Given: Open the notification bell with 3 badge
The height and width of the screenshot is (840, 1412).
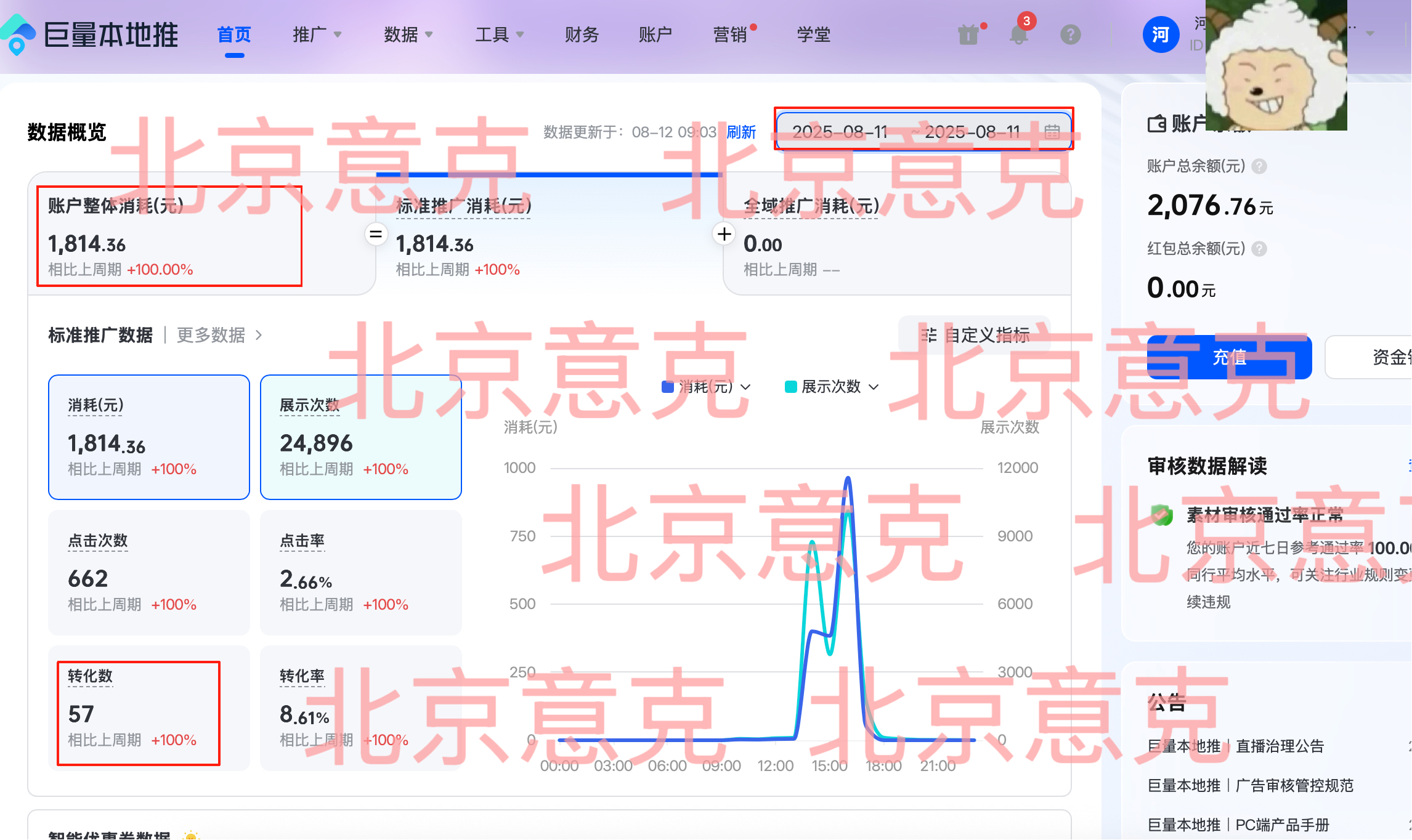Looking at the screenshot, I should click(x=1019, y=34).
